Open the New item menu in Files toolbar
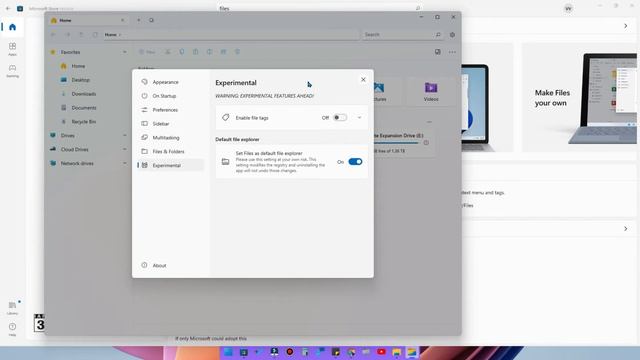Screen dimensions: 640x360 [147, 52]
